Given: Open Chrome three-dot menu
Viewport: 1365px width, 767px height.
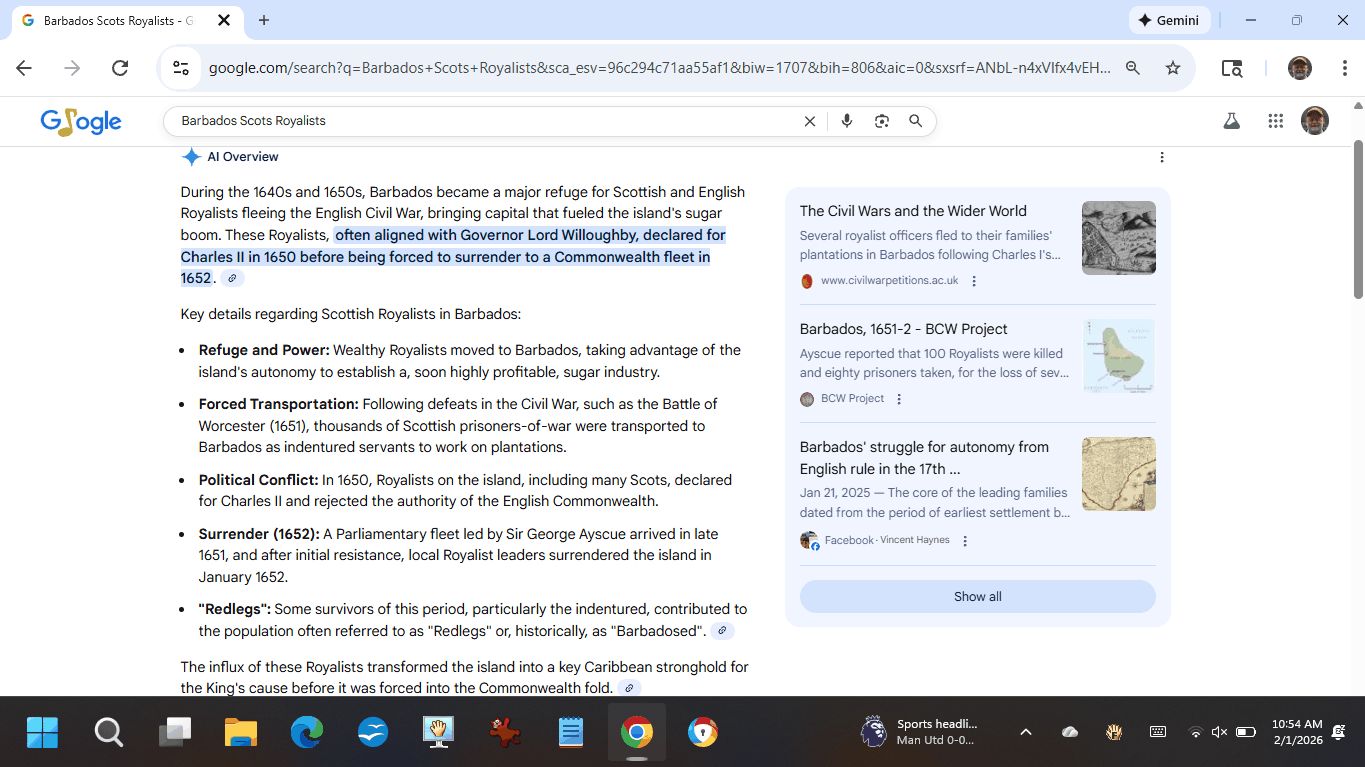Looking at the screenshot, I should (1345, 68).
